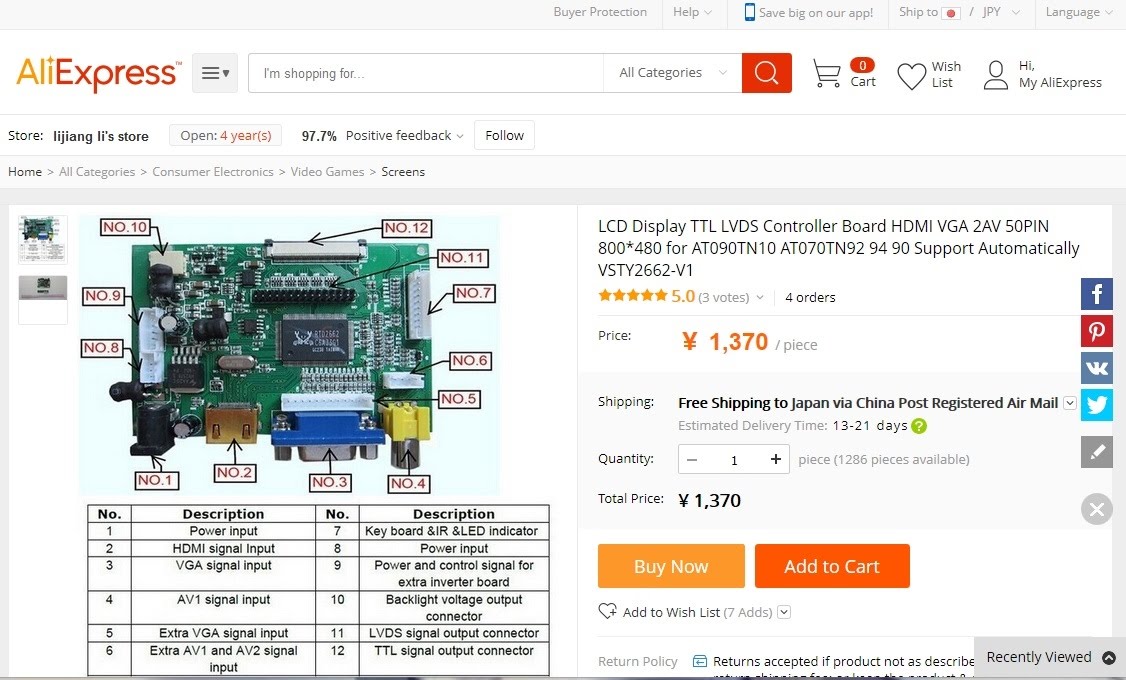The height and width of the screenshot is (680, 1126).
Task: Share the product on Pinterest
Action: pyautogui.click(x=1097, y=331)
